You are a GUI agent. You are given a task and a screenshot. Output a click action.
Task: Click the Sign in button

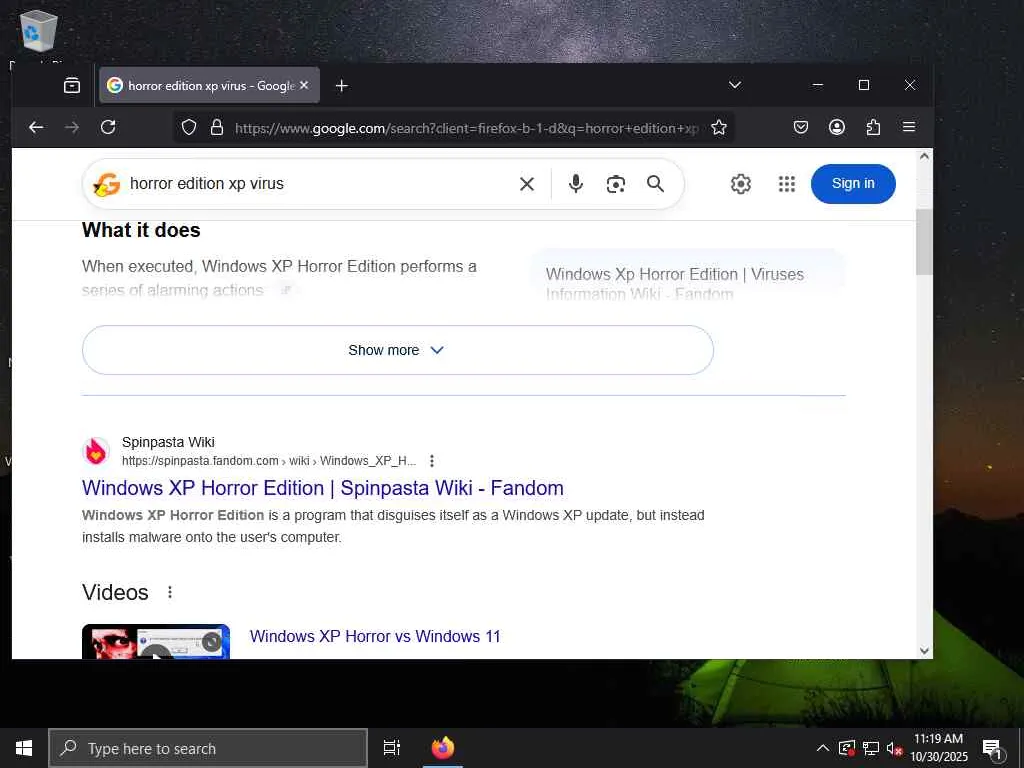coord(853,184)
